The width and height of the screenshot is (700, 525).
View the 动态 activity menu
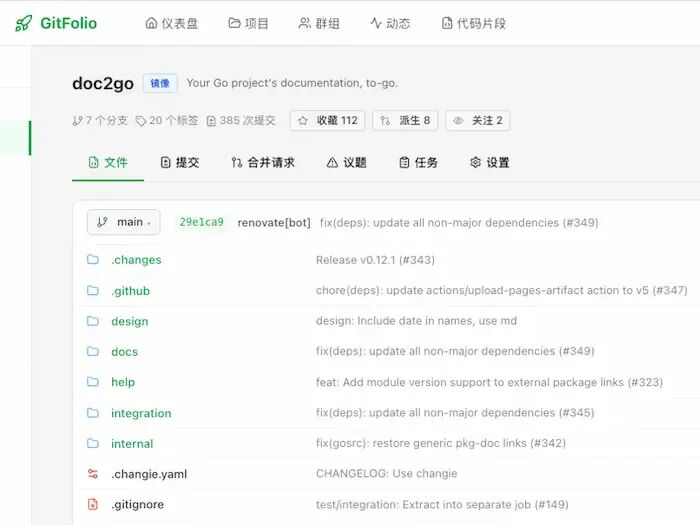tap(390, 23)
